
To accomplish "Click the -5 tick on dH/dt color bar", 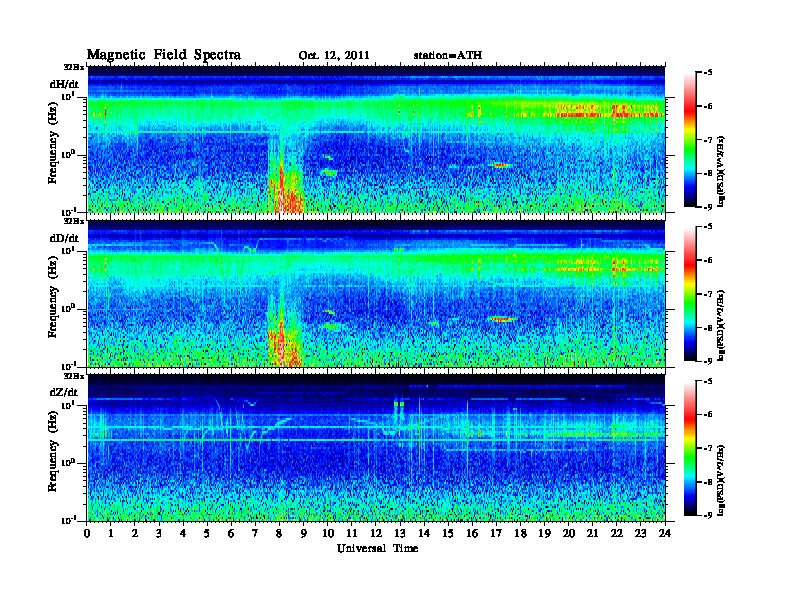I will coord(708,73).
